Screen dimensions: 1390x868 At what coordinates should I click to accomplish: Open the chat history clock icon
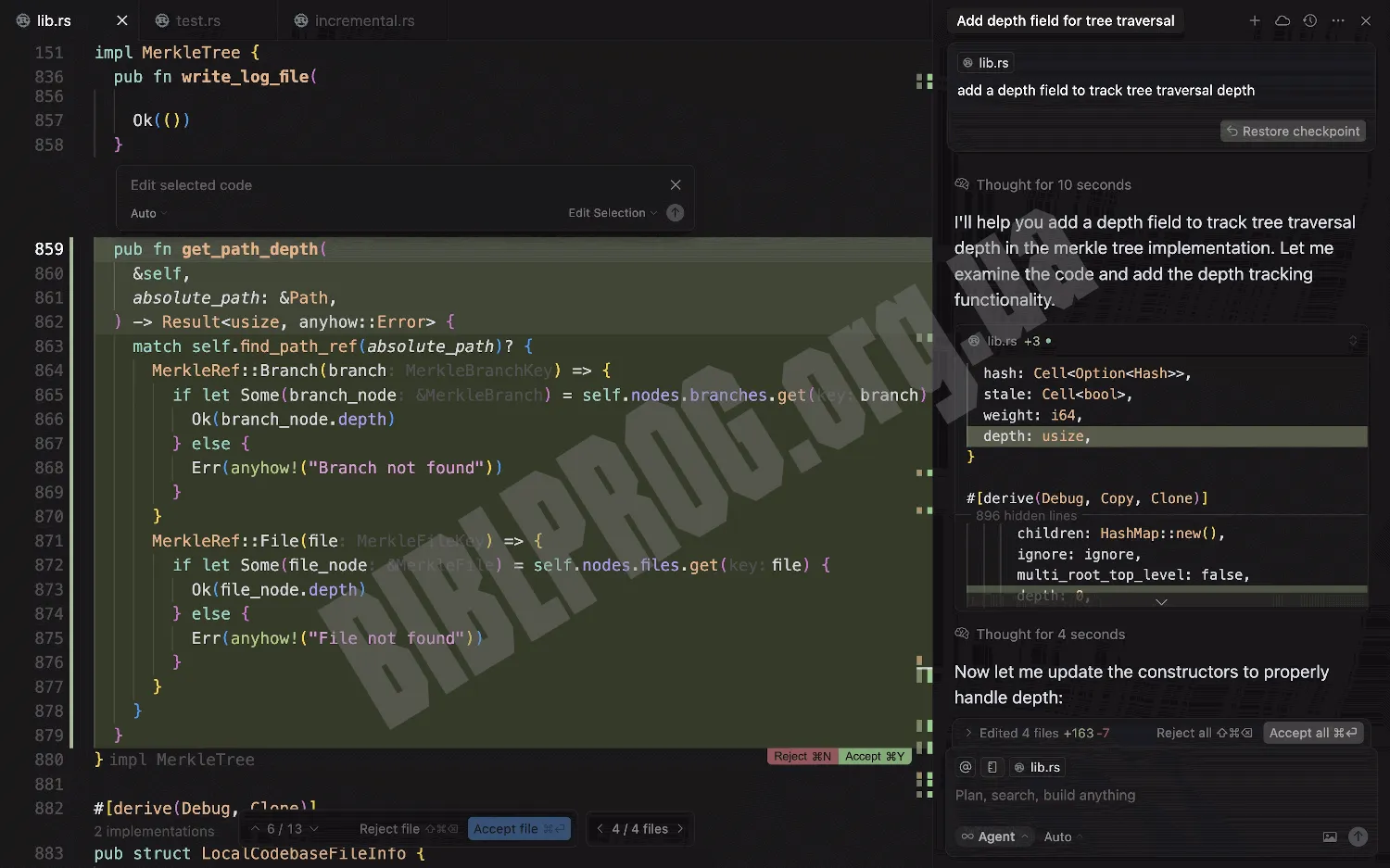(1310, 20)
